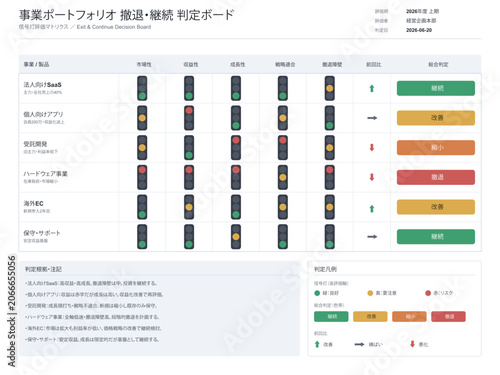Click the green up arrow for 海外EC
The width and height of the screenshot is (500, 375).
[372, 209]
